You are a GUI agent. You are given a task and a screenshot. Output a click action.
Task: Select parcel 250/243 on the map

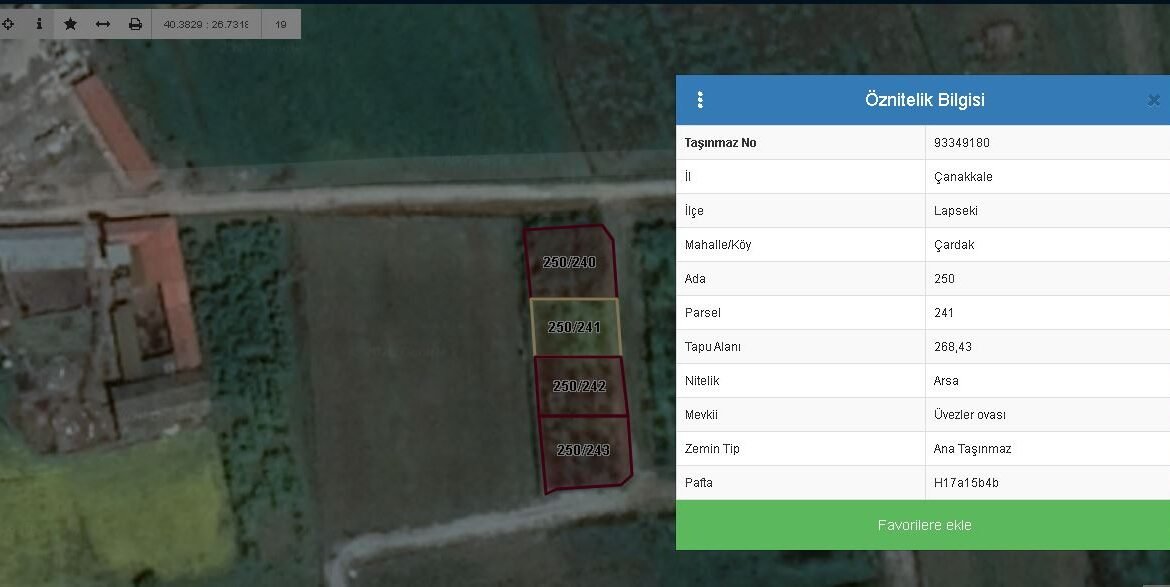pyautogui.click(x=583, y=451)
